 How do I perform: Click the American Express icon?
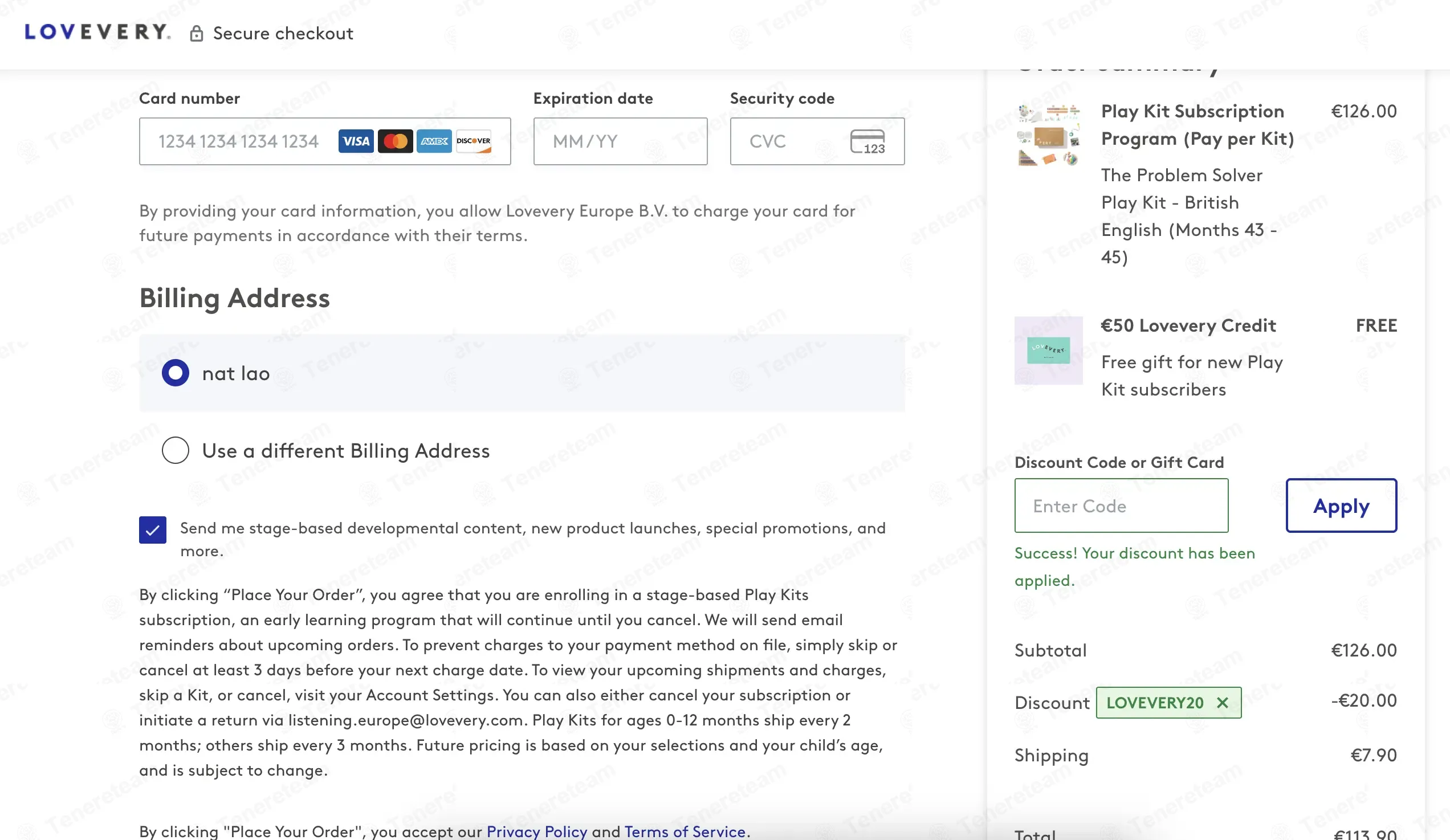pos(434,141)
